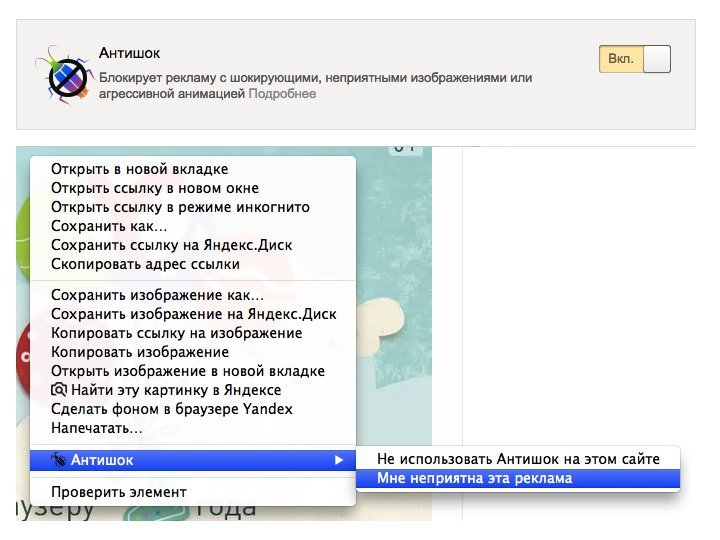Choose Найти эту картинку в Яндексе

(193, 390)
